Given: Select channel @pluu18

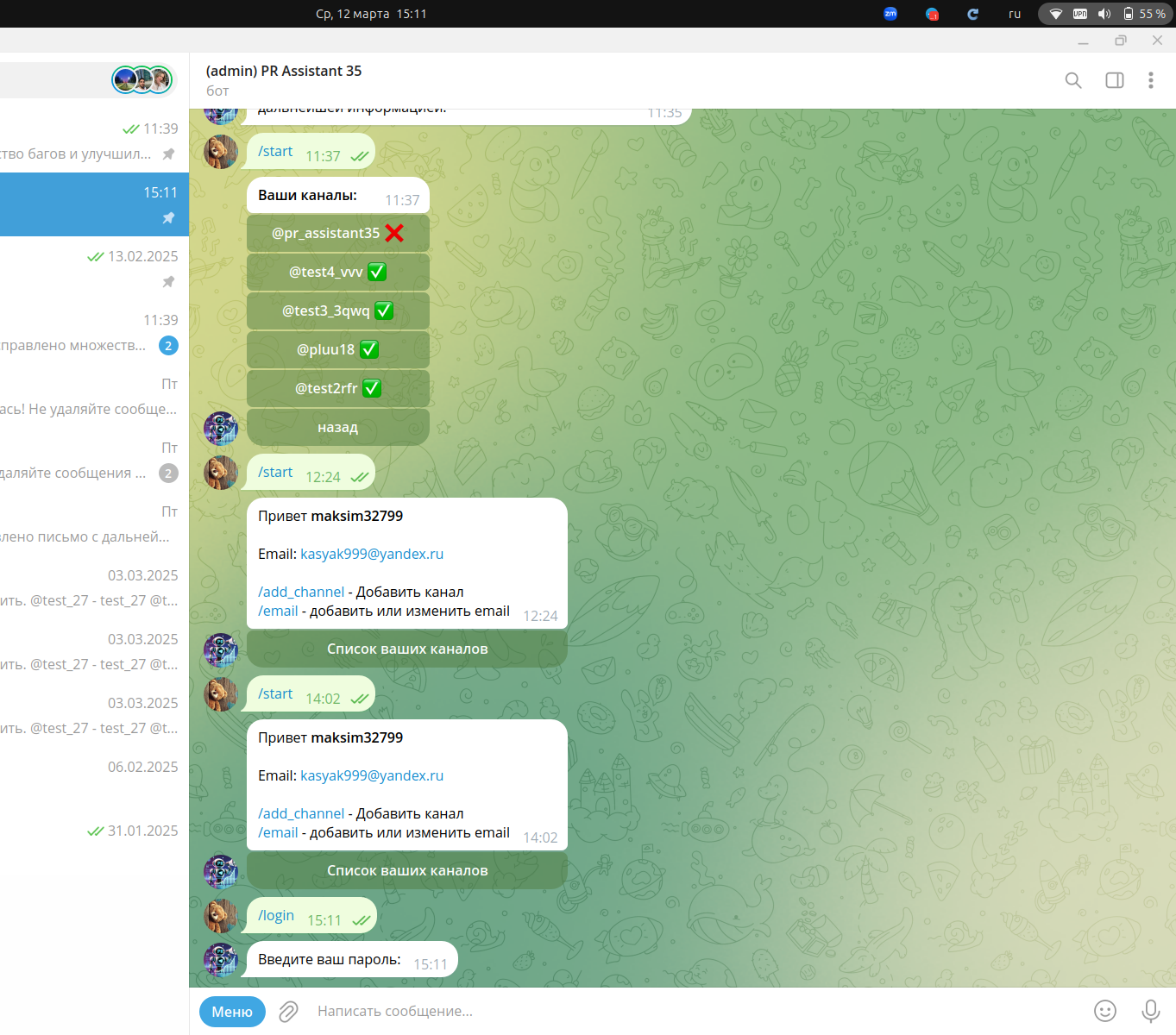Looking at the screenshot, I should pyautogui.click(x=338, y=349).
